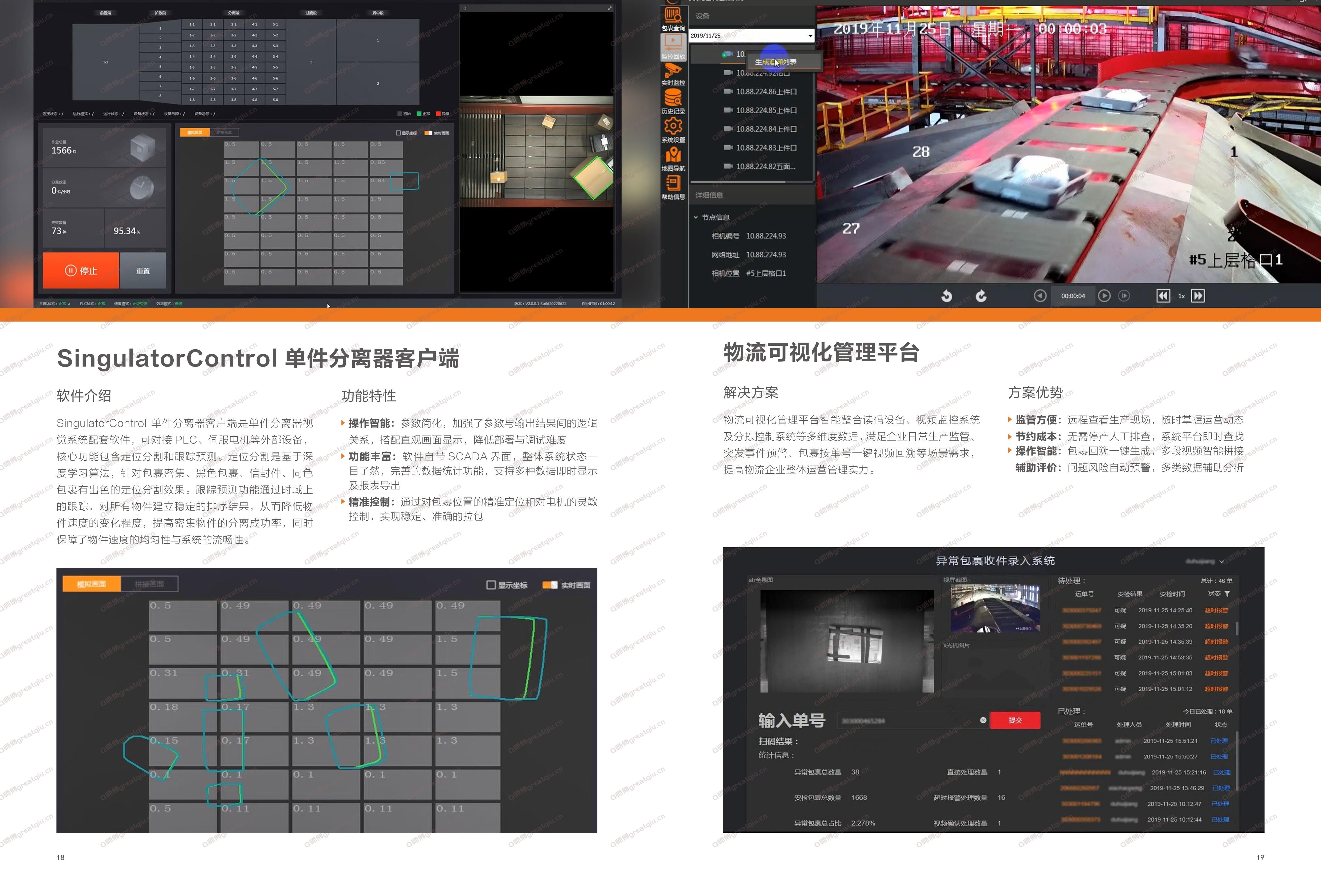Screen dimensions: 1321x896
Task: Click the 视屏截图 video thumbnail
Action: tap(995, 609)
